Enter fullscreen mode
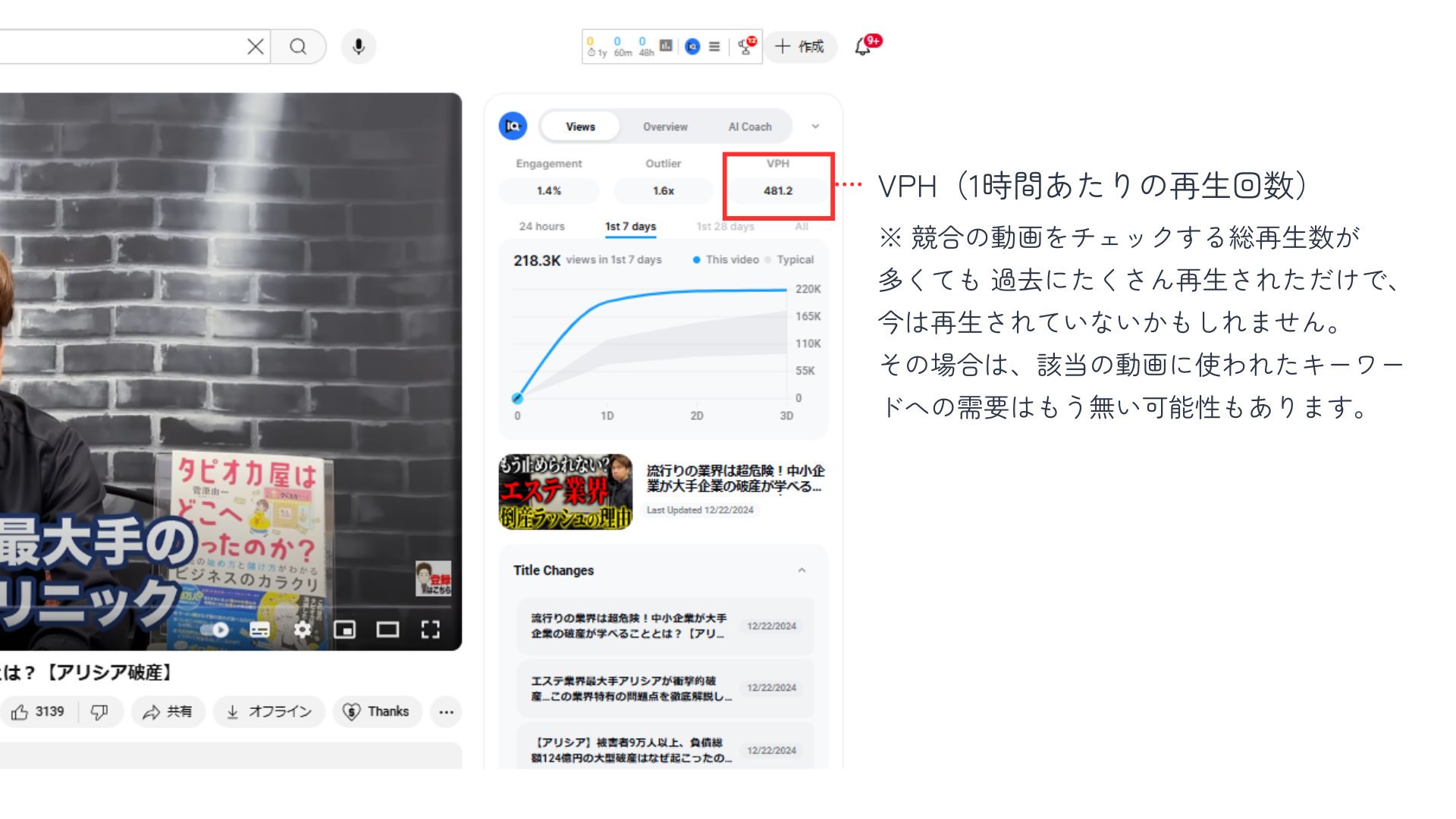 (x=431, y=629)
